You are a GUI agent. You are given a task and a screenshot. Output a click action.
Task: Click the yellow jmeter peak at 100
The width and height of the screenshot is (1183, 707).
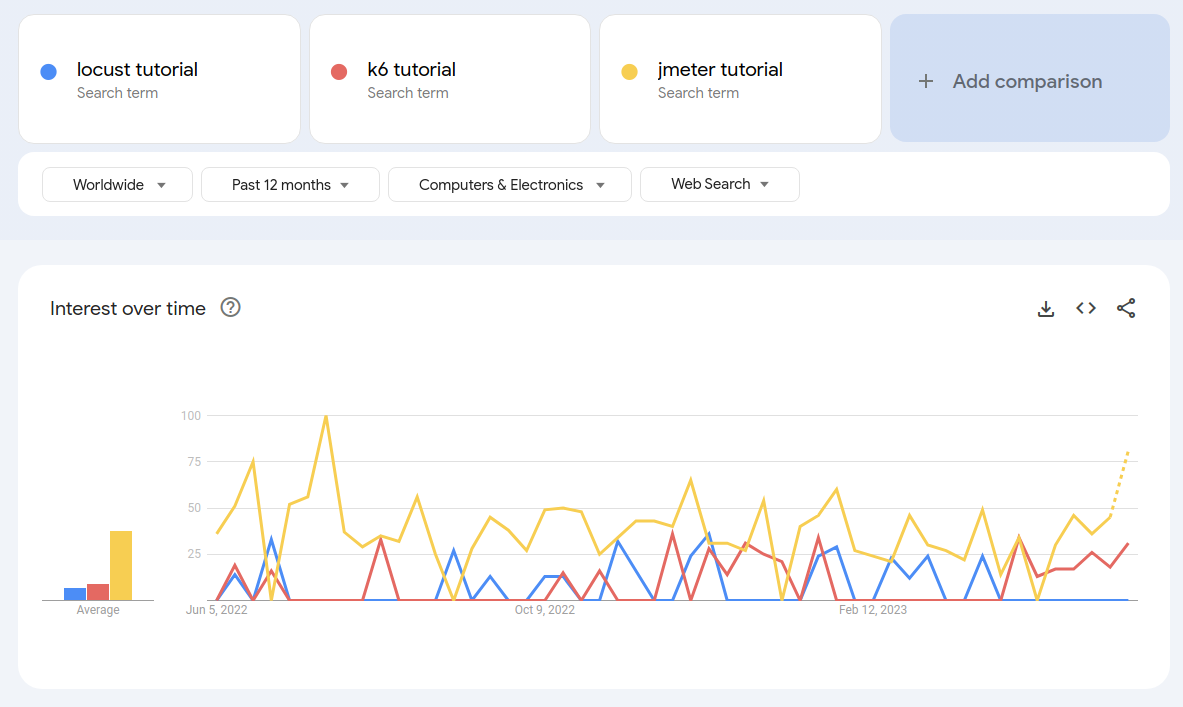[326, 417]
